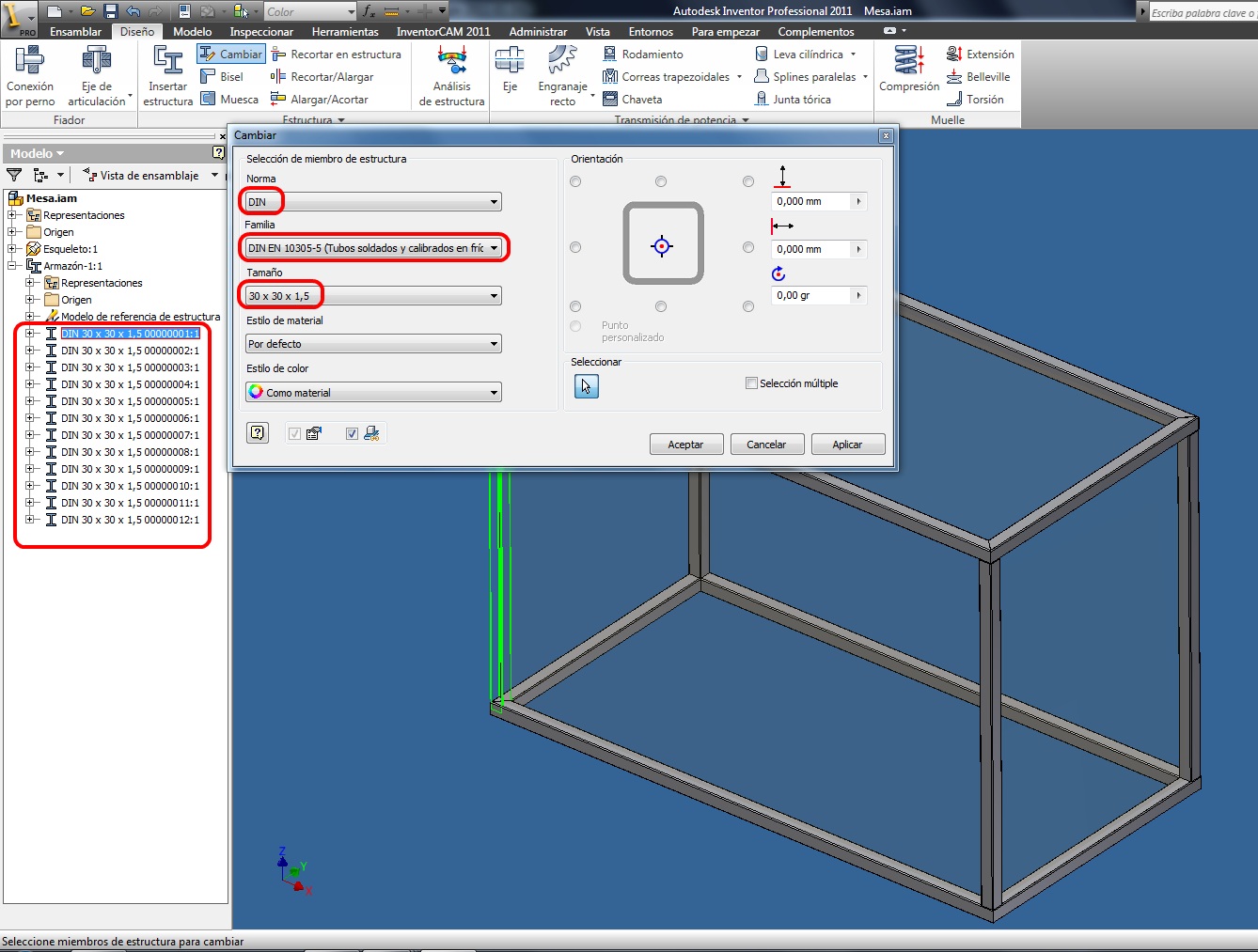Click the Cancelar button
The width and height of the screenshot is (1258, 952).
tap(766, 445)
